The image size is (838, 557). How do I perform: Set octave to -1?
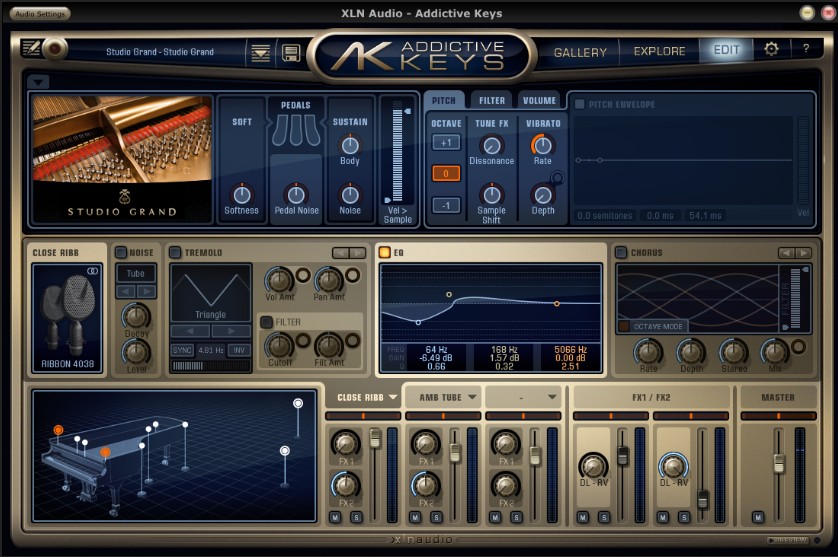point(446,205)
